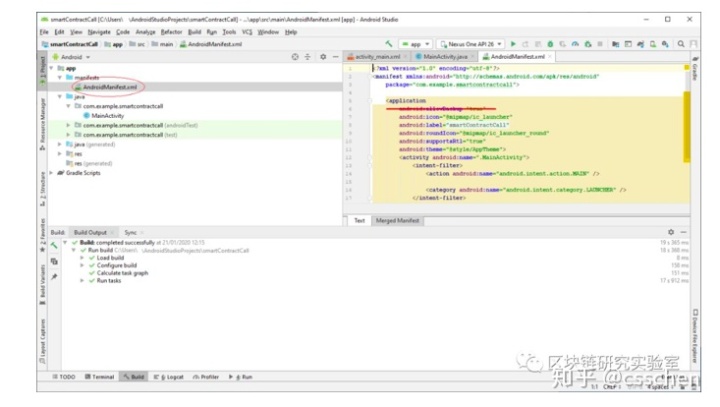Expand com.example.smartcontractcall (androidTest) package
This screenshot has width=720, height=407.
click(x=68, y=125)
